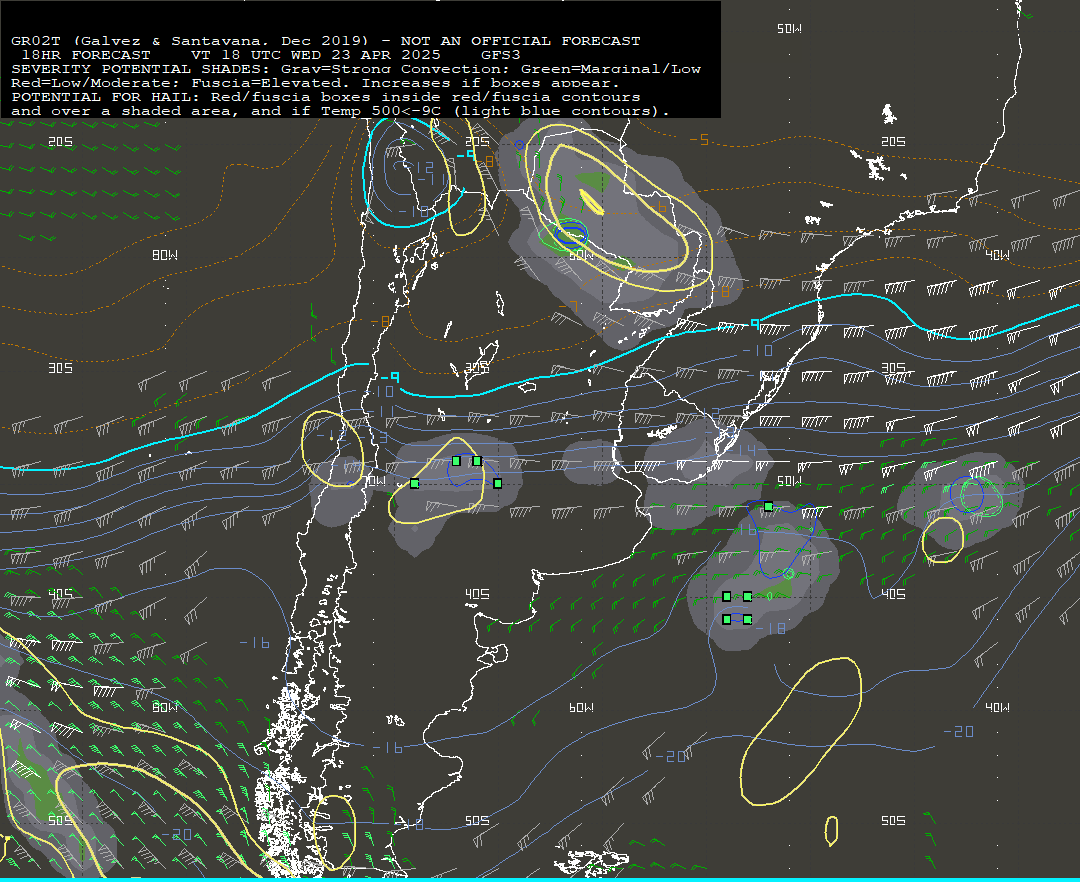
Task: Click the orange "-5" contour label
Action: pos(699,140)
